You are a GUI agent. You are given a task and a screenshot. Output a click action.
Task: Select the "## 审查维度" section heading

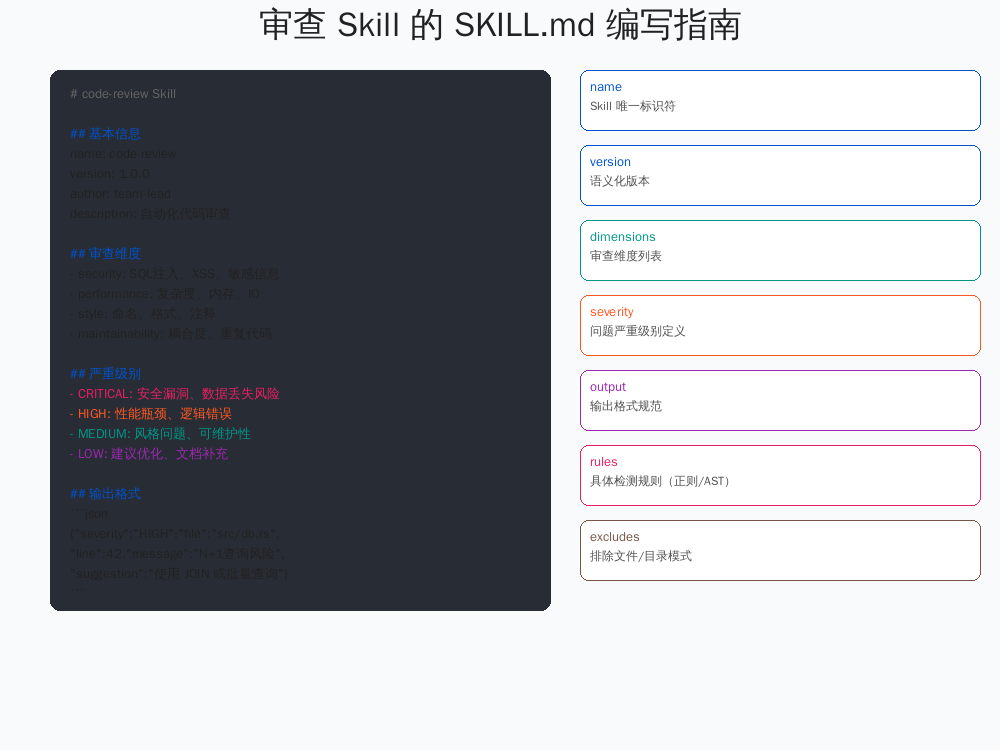click(x=105, y=254)
